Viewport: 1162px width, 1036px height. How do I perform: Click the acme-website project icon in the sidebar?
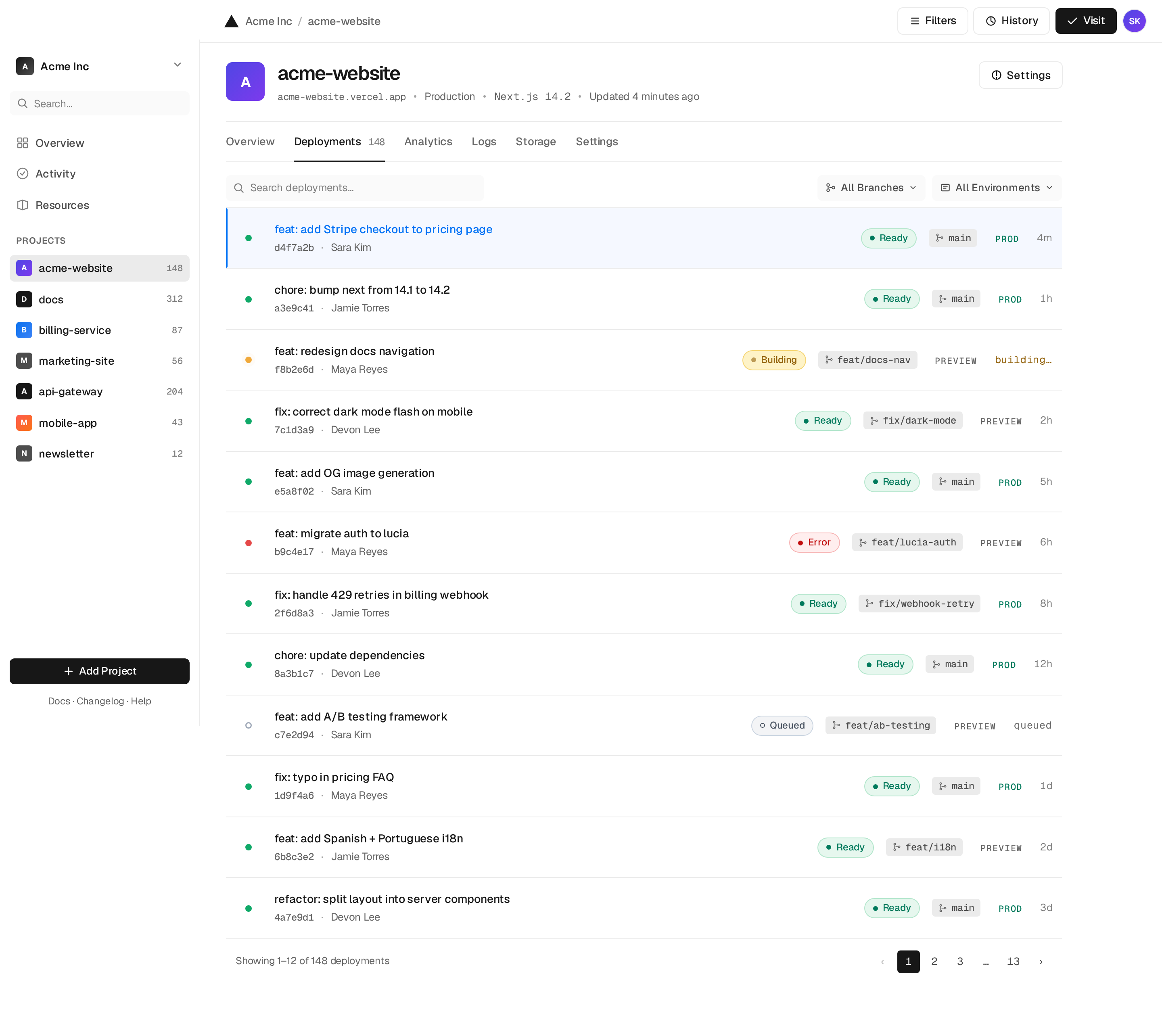[x=24, y=267]
